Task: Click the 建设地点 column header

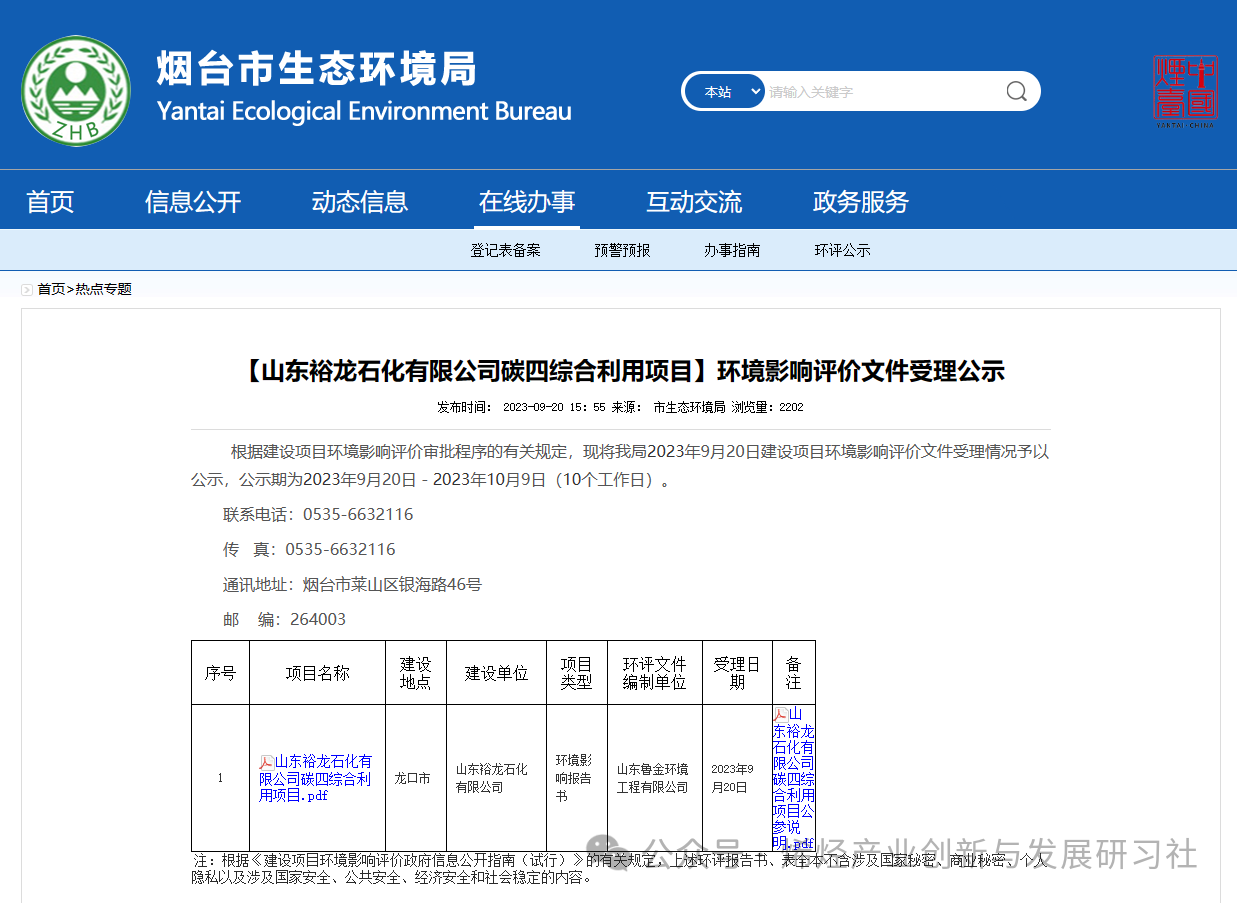Action: (415, 673)
